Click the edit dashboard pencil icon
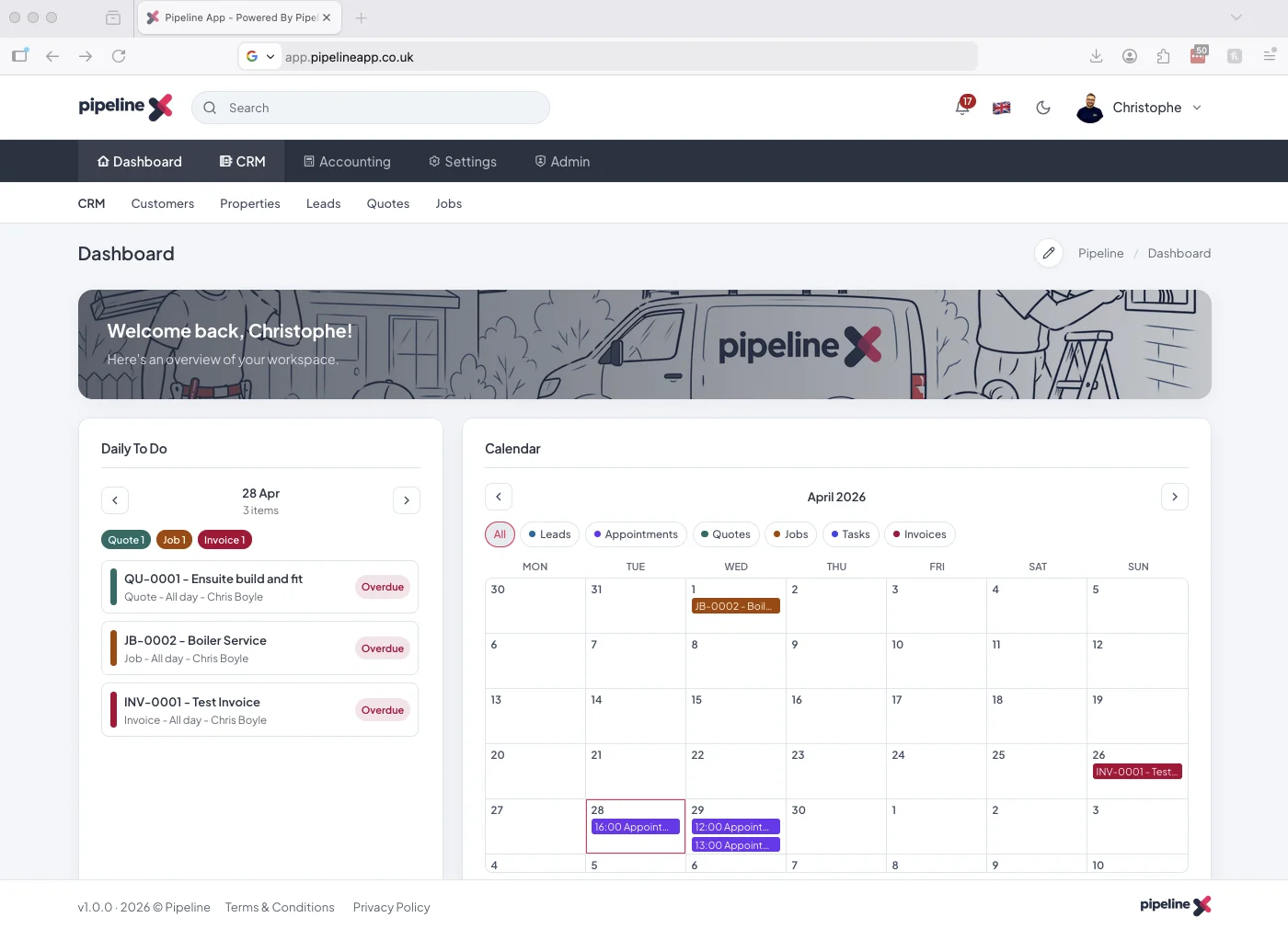 (x=1049, y=253)
